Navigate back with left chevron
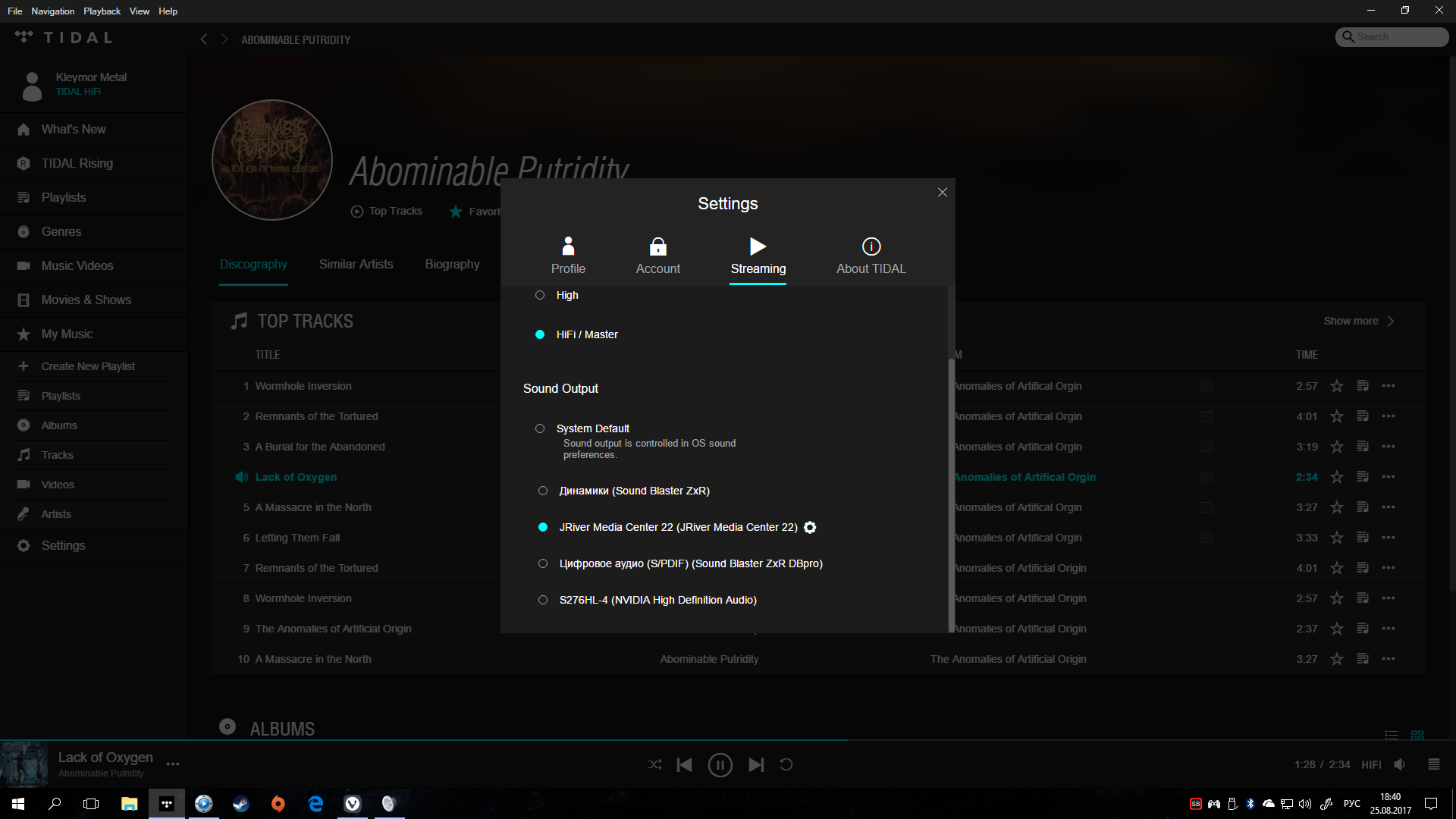The height and width of the screenshot is (819, 1456). pyautogui.click(x=203, y=39)
